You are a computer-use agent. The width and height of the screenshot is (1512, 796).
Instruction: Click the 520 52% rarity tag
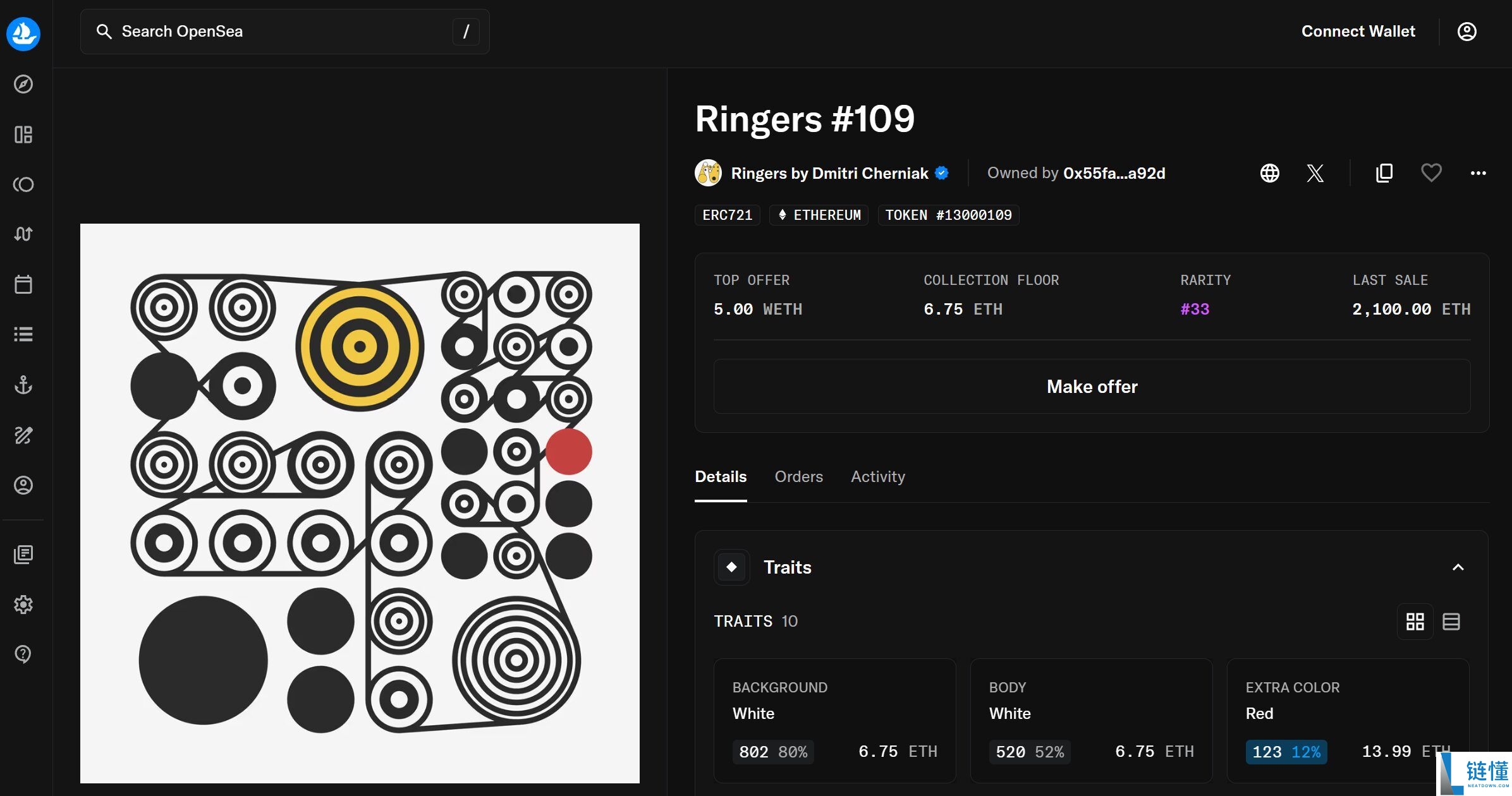(x=1030, y=752)
